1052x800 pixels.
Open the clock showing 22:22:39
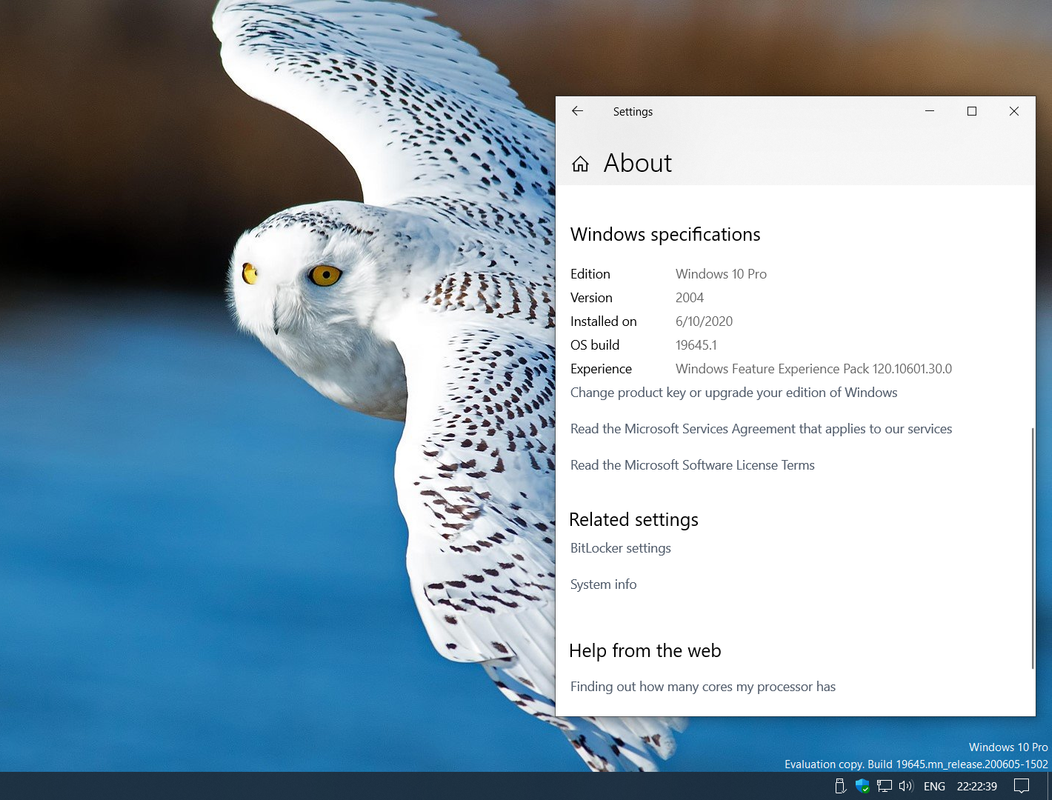click(977, 787)
